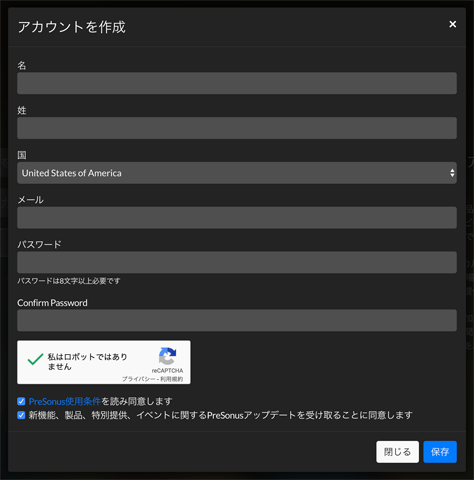Click into the パスワード password field
Screen dimensions: 474x480
coord(237,262)
